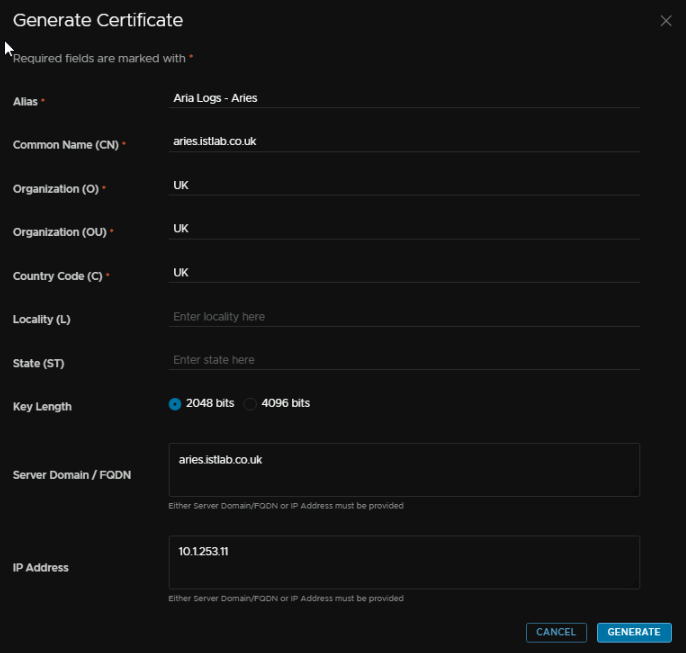The width and height of the screenshot is (686, 653).
Task: Click the Common Name (CN) label
Action: [x=66, y=145]
